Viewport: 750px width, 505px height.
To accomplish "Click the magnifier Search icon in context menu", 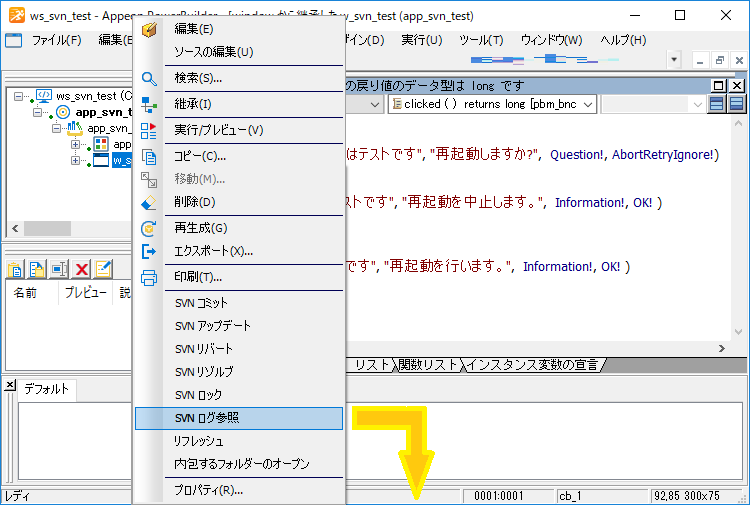I will [x=149, y=79].
